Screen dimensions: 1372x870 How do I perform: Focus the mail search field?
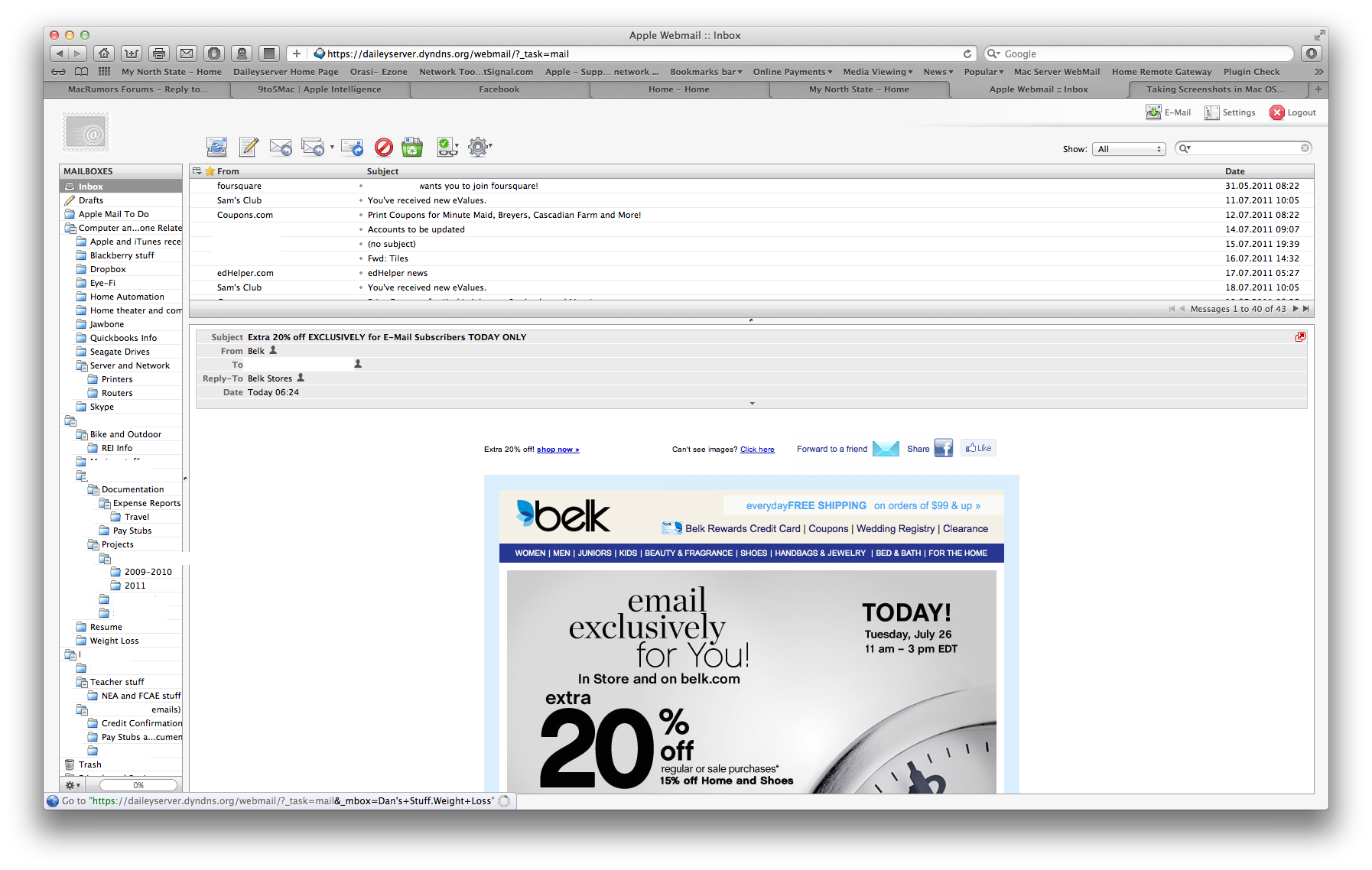click(x=1244, y=148)
